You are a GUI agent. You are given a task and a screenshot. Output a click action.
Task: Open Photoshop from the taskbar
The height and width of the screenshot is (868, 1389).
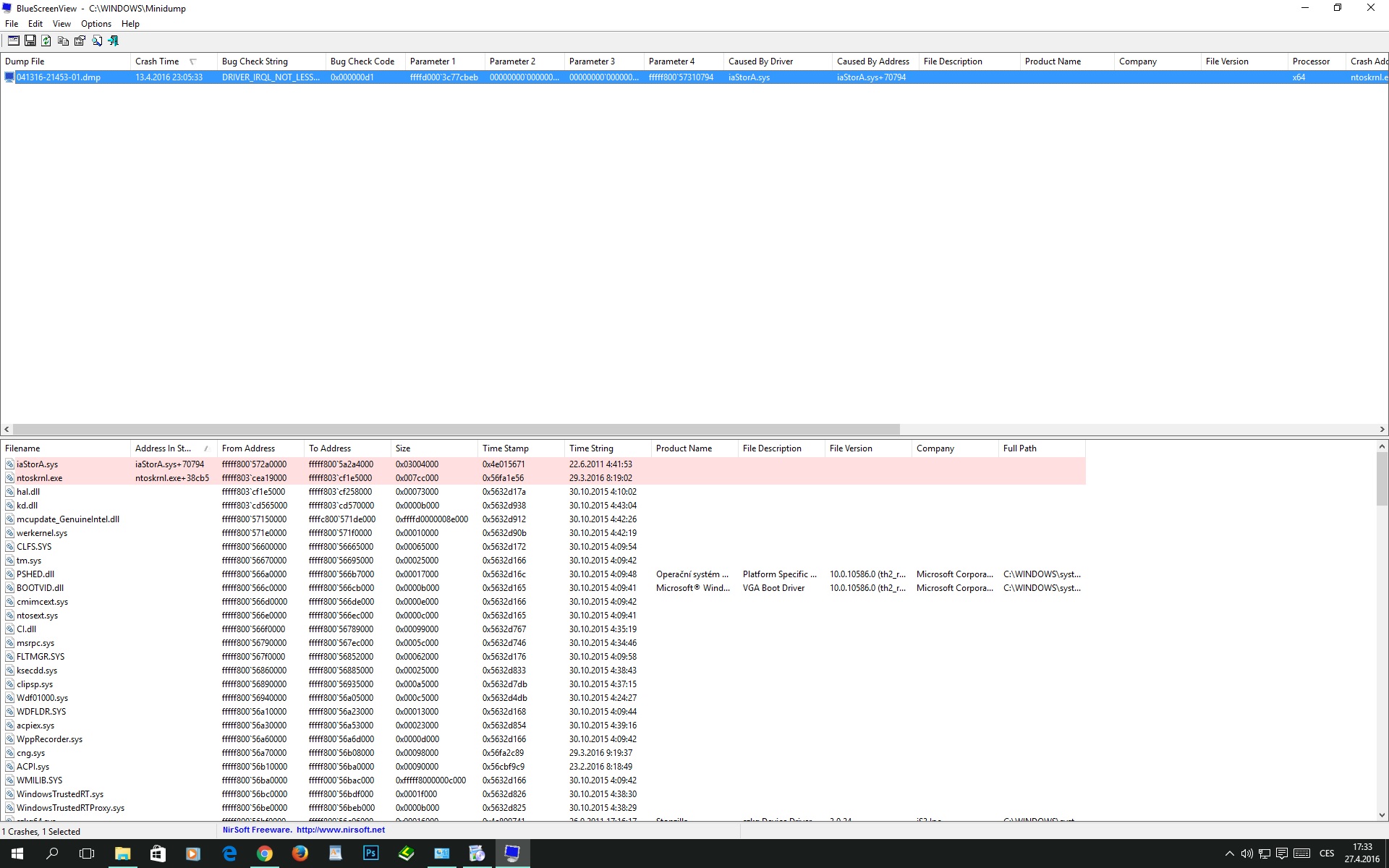[370, 854]
